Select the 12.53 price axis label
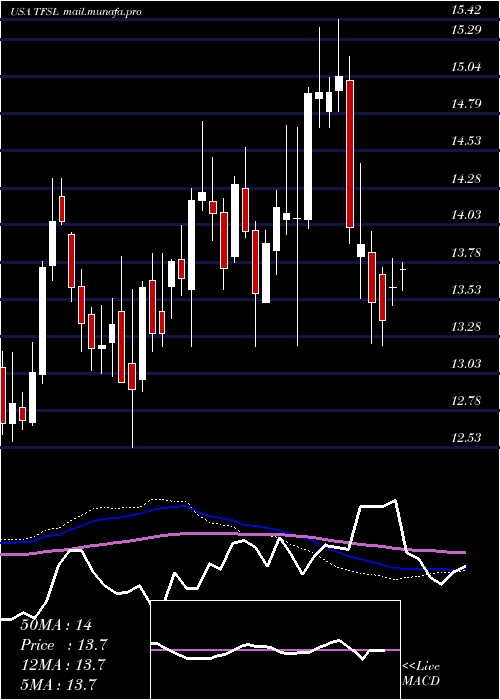The width and height of the screenshot is (500, 700). coord(466,438)
